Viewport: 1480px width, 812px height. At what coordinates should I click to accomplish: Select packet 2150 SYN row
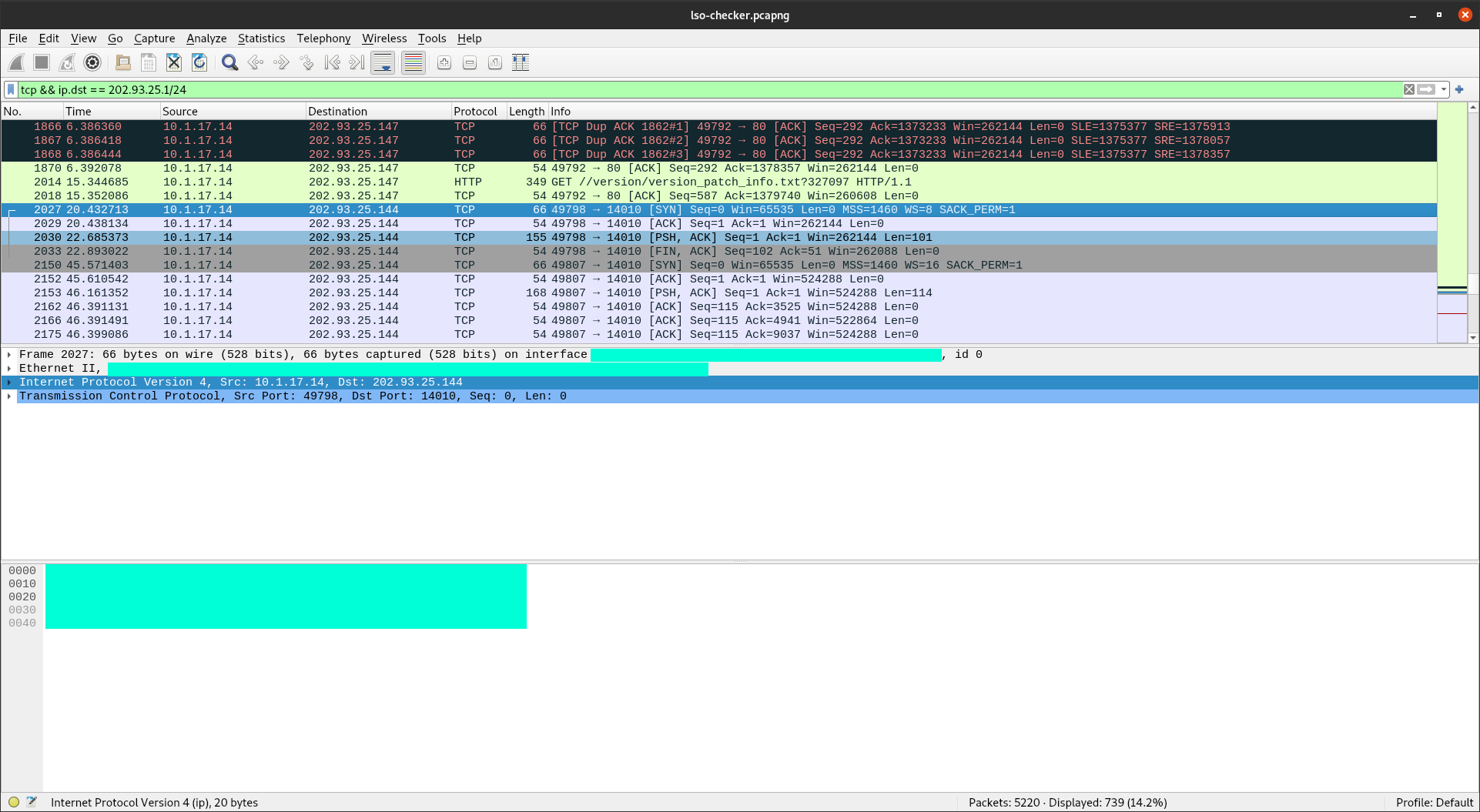[718, 266]
